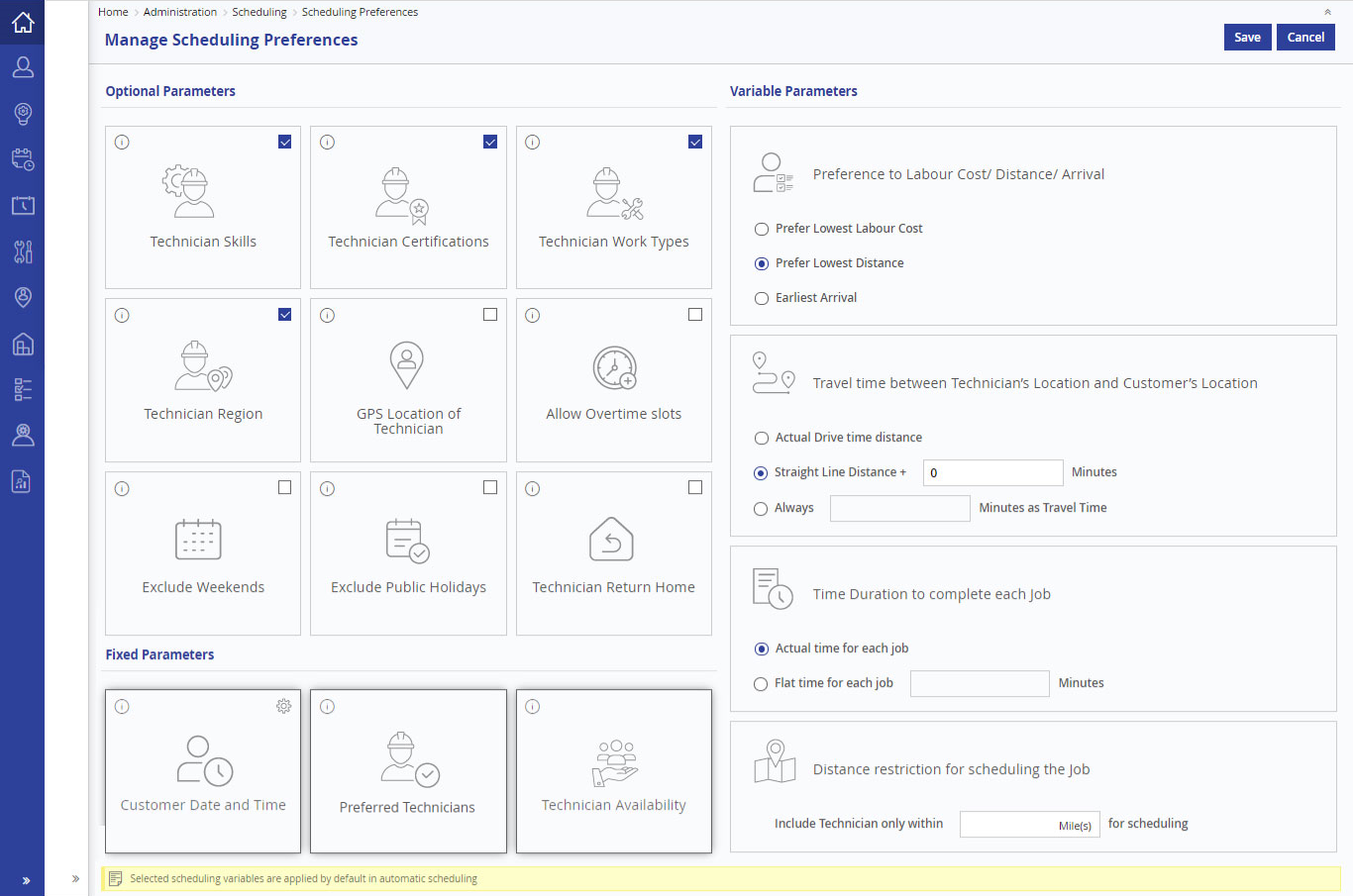This screenshot has width=1353, height=896.
Task: Open the reports document icon in sidebar
Action: click(23, 481)
